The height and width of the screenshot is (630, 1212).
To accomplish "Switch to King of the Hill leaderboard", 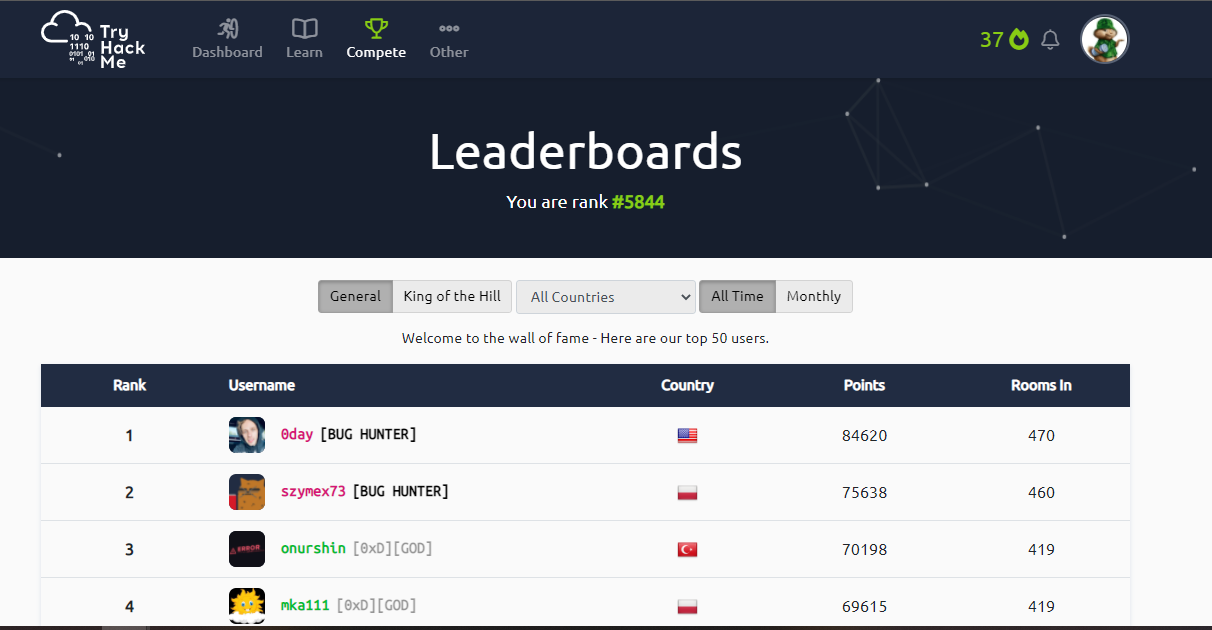I will (x=452, y=296).
